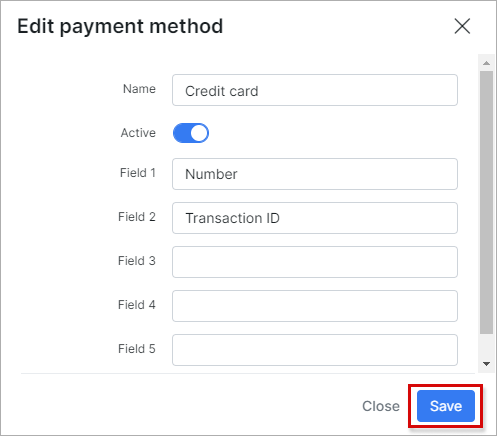
Task: Click the Field 2 Transaction ID input
Action: 315,218
